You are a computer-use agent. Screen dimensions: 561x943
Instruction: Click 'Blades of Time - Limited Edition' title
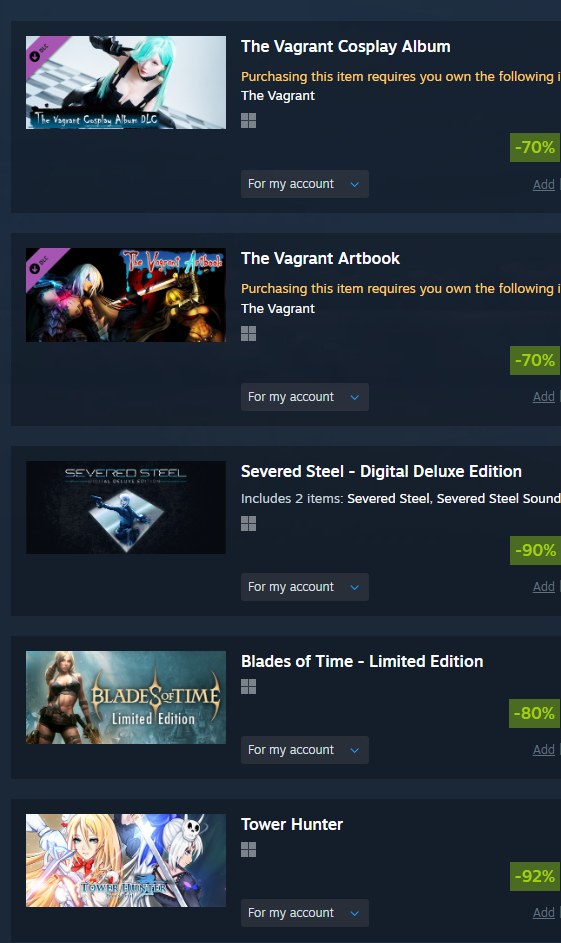click(x=362, y=662)
